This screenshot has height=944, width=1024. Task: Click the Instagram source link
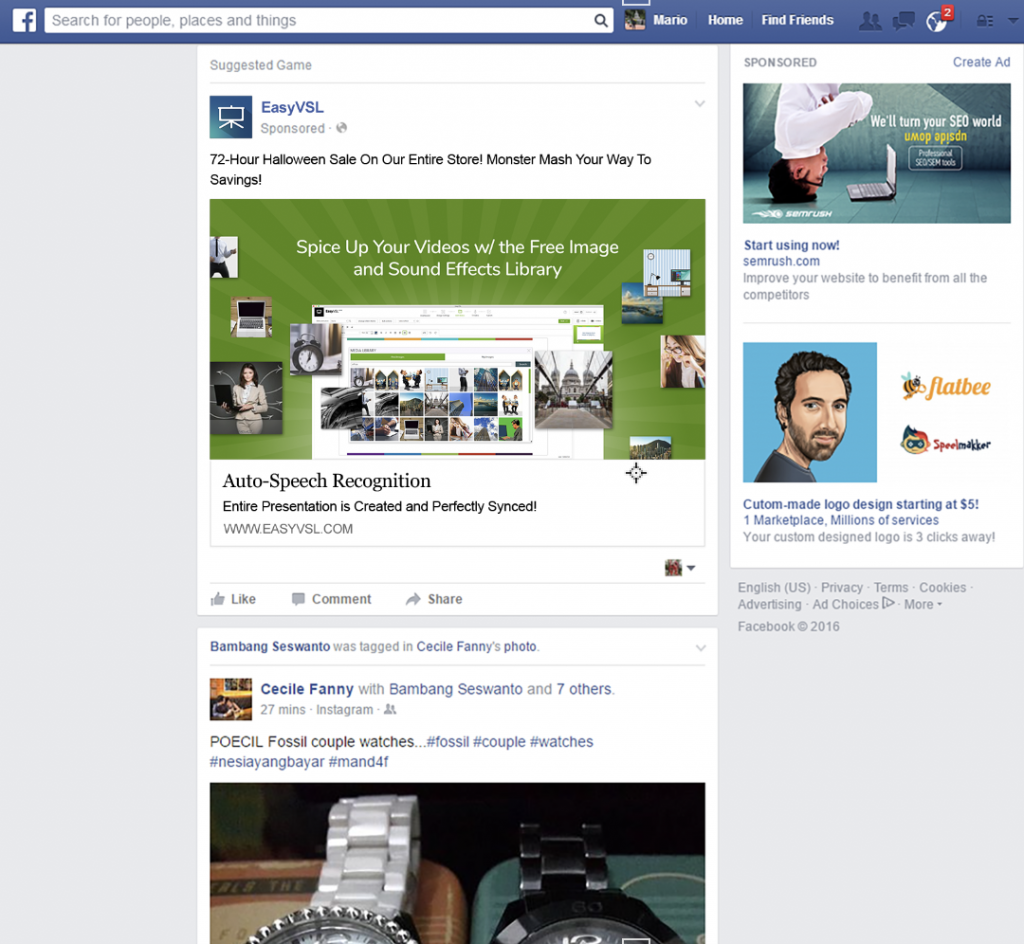(344, 710)
